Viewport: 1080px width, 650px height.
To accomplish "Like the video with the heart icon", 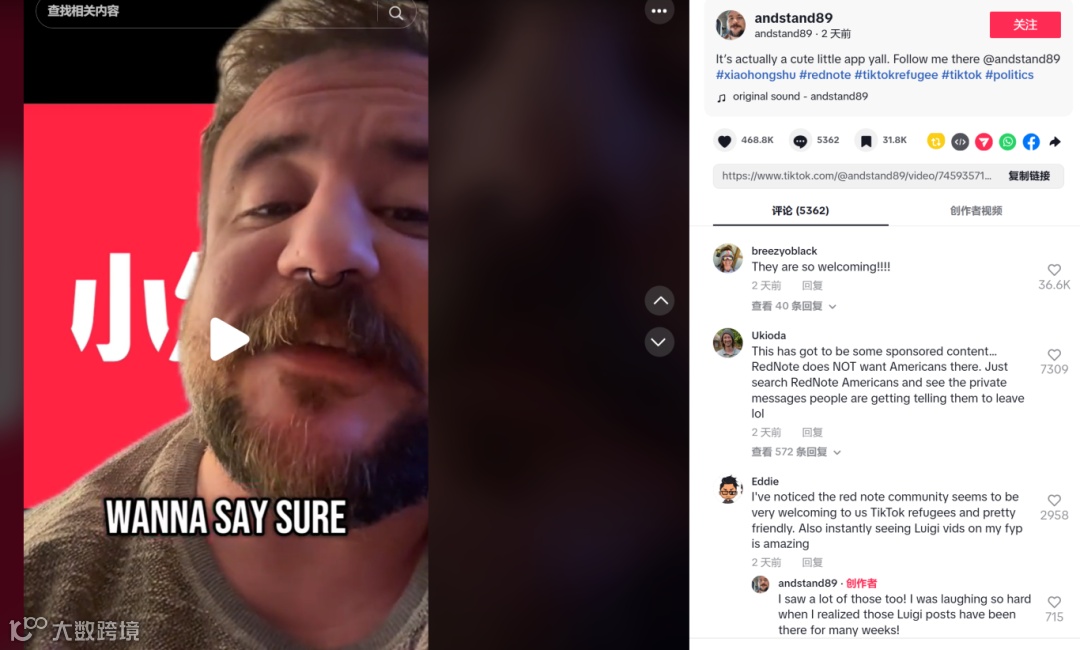I will [x=724, y=141].
